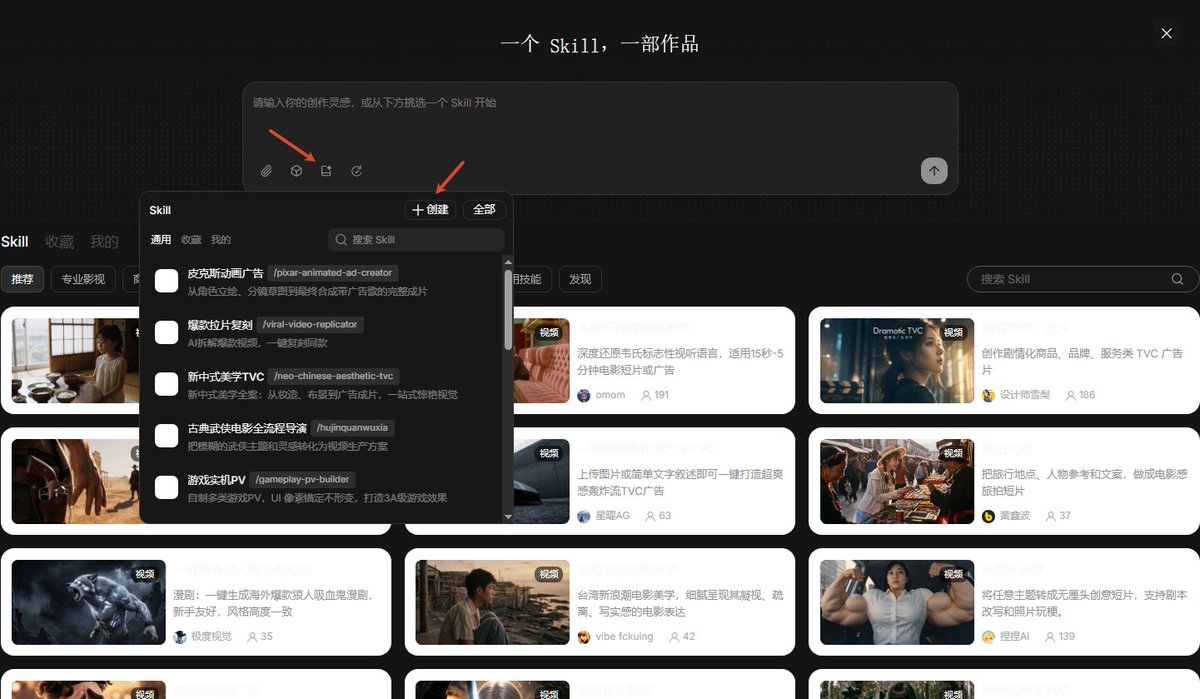The image size is (1200, 699).
Task: Select the 发现 category chip
Action: coord(580,279)
